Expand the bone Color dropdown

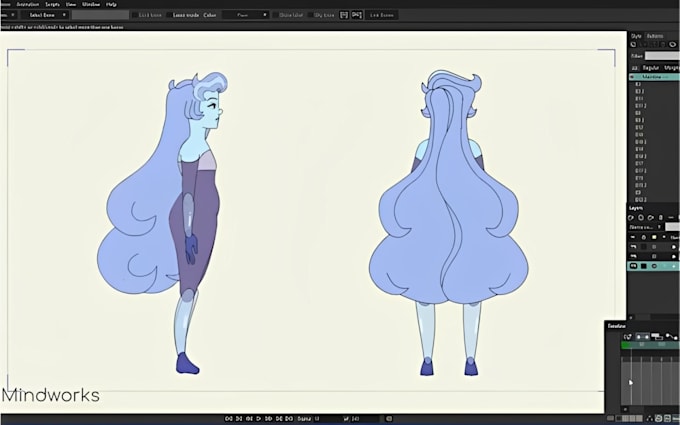click(245, 15)
